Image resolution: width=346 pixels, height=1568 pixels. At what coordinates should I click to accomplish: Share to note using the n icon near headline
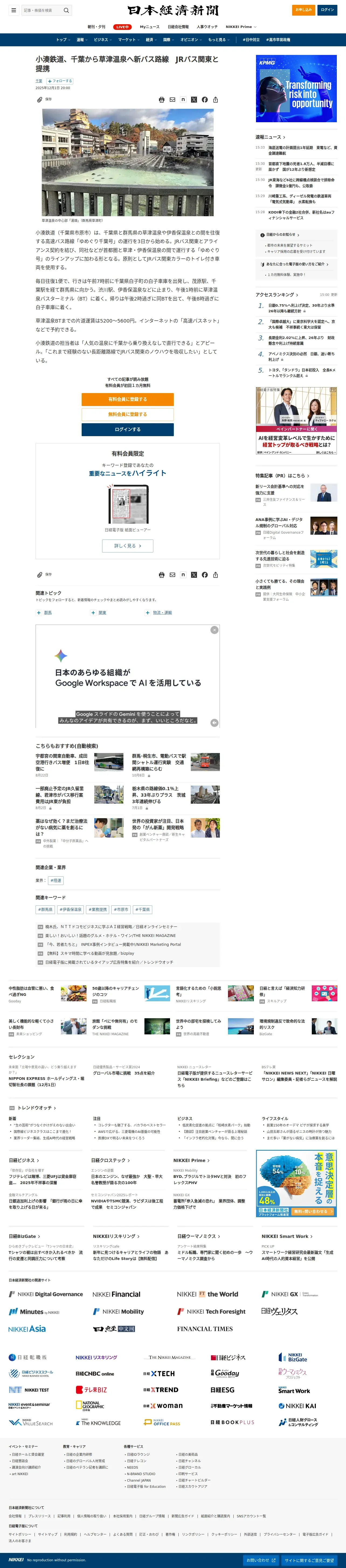point(183,100)
